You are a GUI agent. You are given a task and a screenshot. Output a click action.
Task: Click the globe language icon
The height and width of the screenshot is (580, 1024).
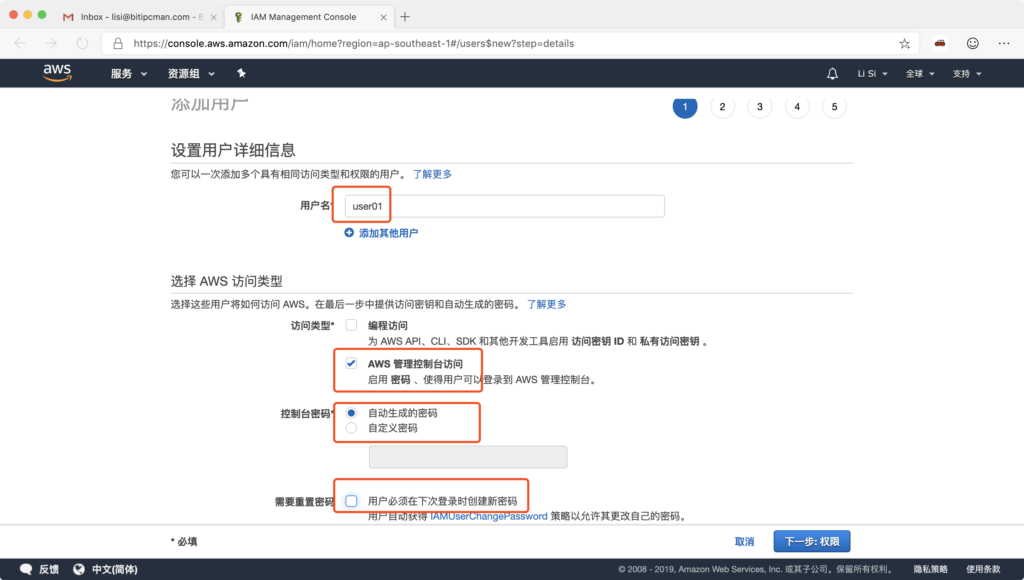pyautogui.click(x=78, y=569)
